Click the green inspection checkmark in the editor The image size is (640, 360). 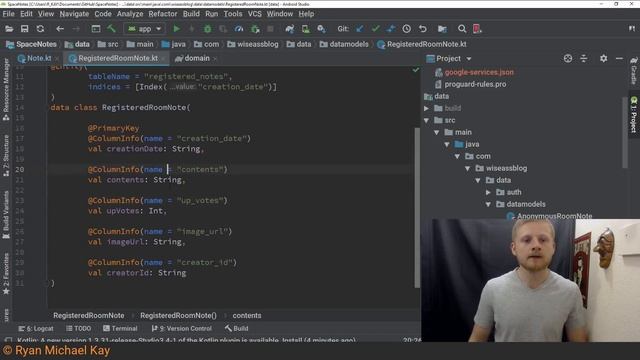click(x=416, y=70)
